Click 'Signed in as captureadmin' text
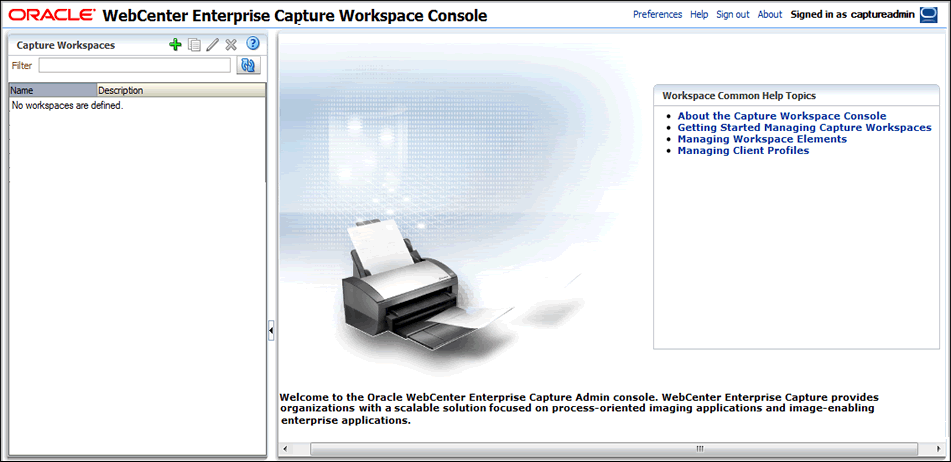Screen dimensions: 951x462 click(852, 15)
